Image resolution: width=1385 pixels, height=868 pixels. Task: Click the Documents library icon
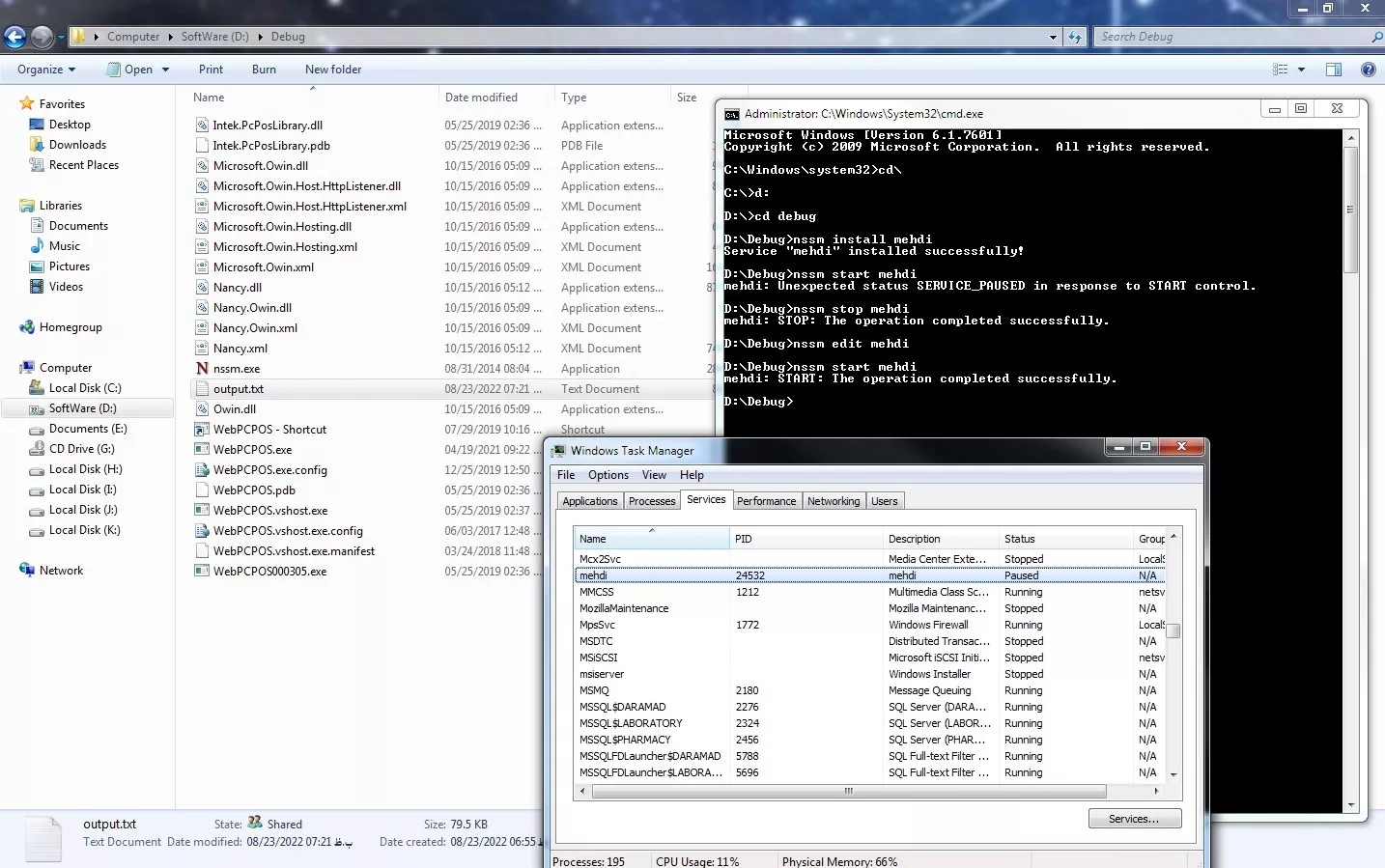[x=37, y=225]
